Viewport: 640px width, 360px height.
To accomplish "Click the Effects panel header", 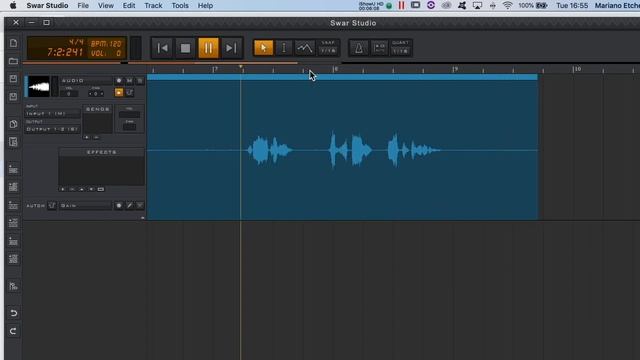I will (102, 152).
